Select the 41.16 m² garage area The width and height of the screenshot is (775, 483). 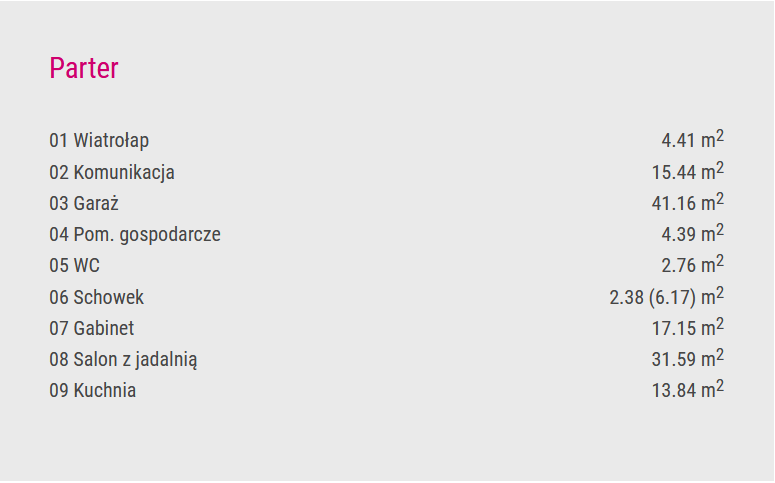click(x=688, y=202)
